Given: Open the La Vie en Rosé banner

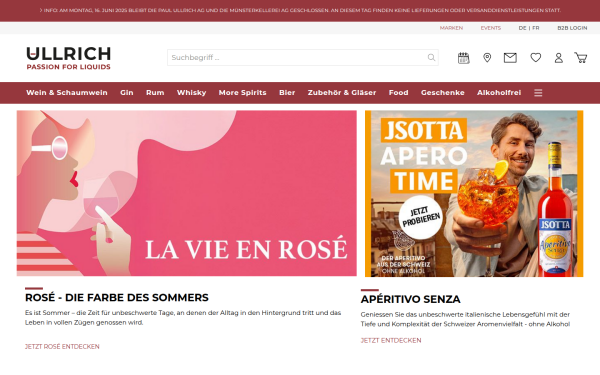Looking at the screenshot, I should tap(187, 193).
